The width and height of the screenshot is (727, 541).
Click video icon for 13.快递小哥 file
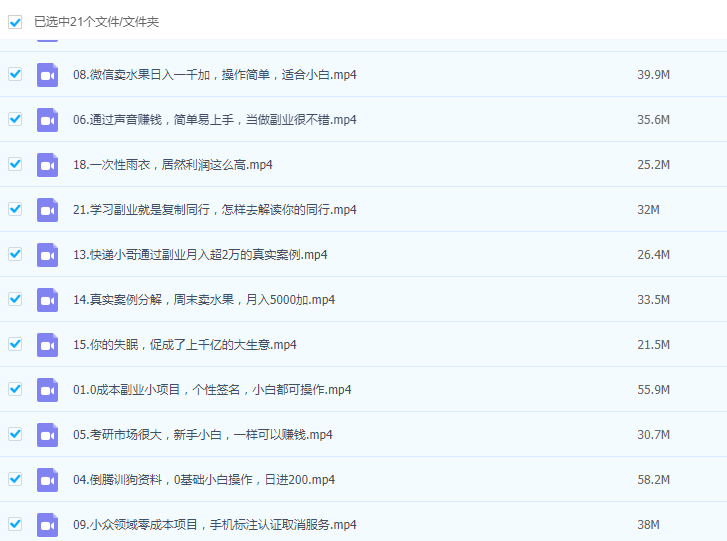[47, 255]
